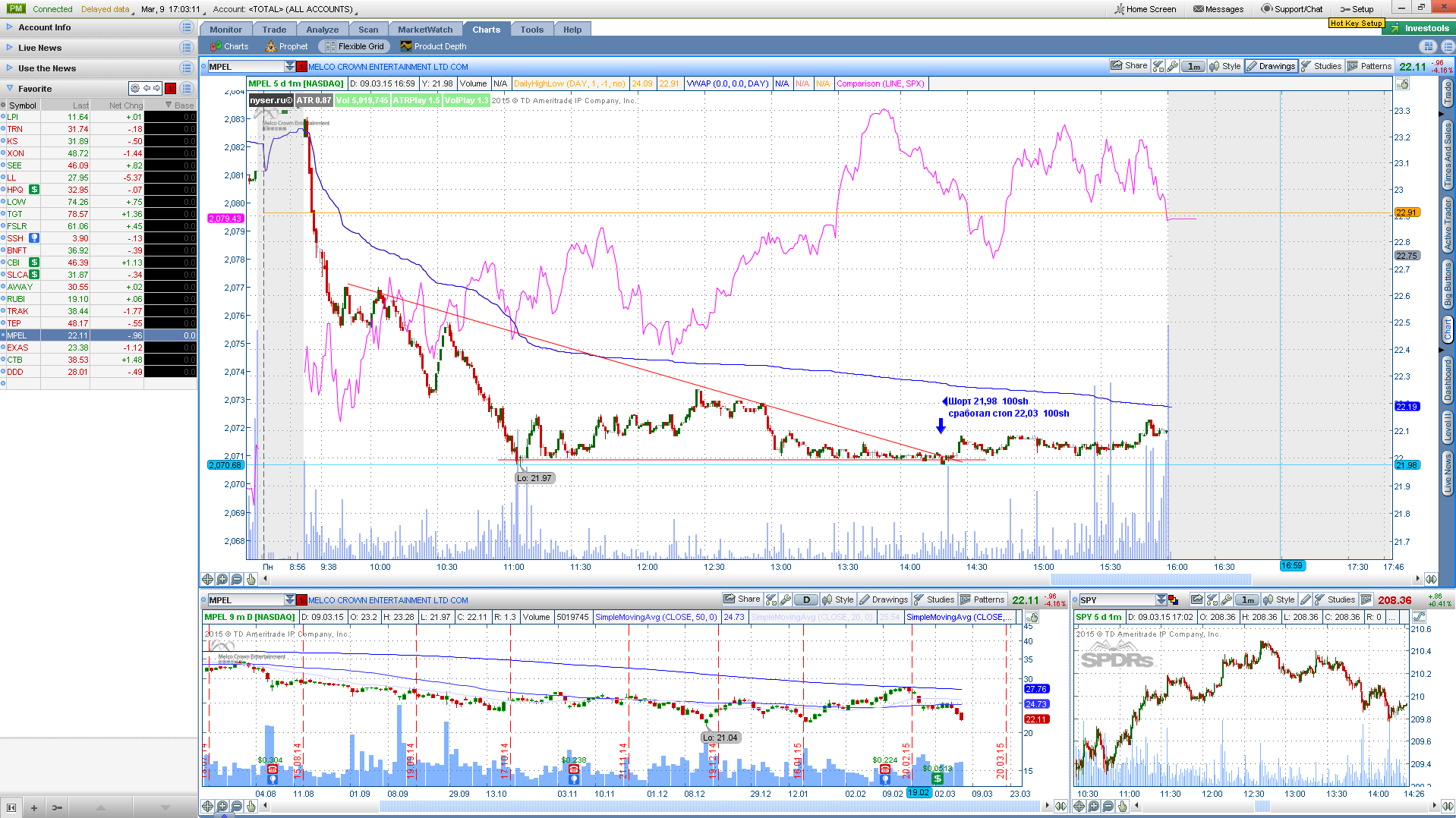
Task: Open Drawings menu on bottom MPEL chart
Action: [x=884, y=599]
